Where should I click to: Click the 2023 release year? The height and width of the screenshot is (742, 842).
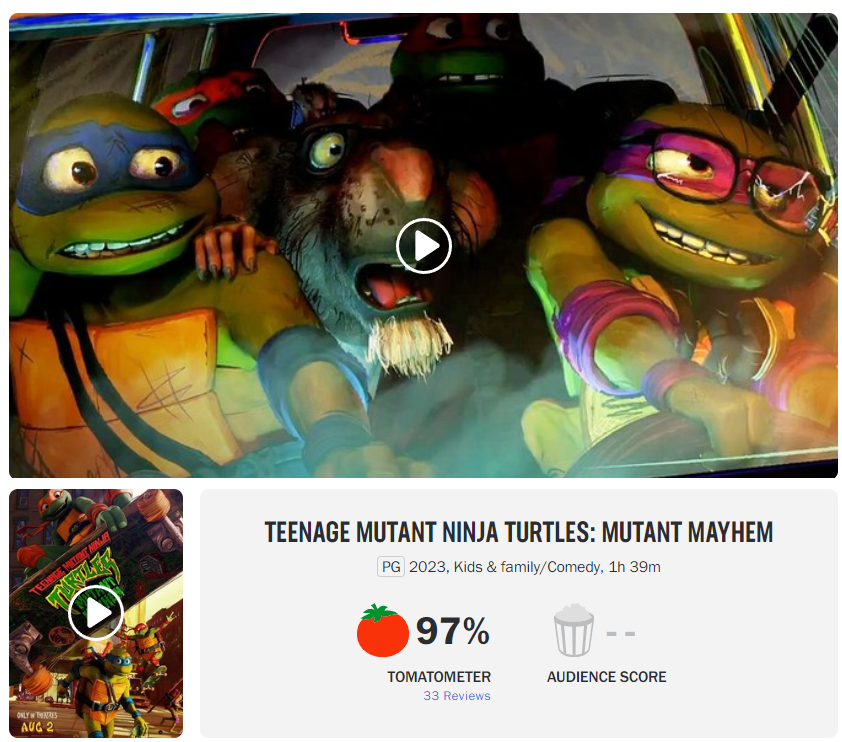pyautogui.click(x=427, y=567)
